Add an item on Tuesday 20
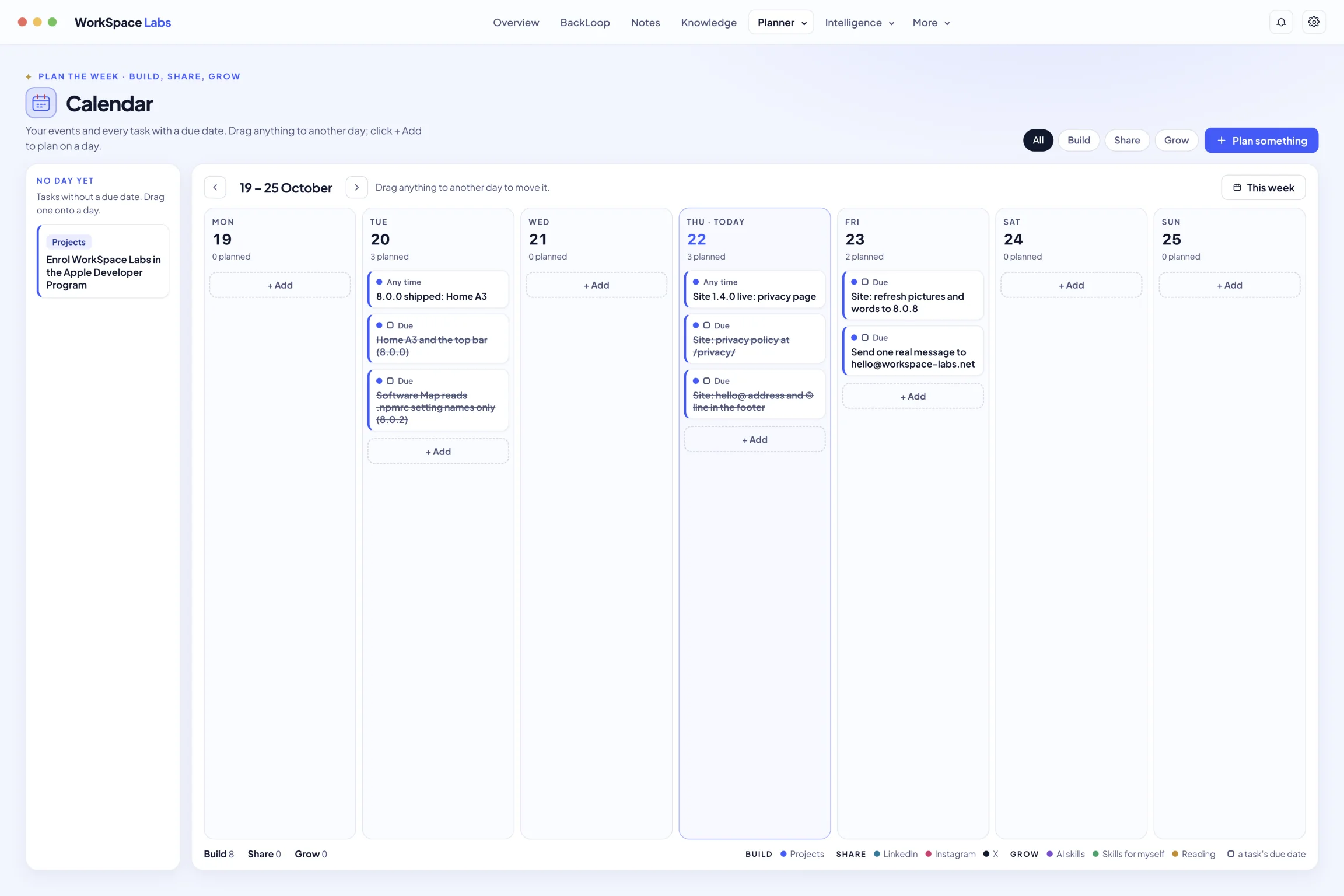 [438, 452]
